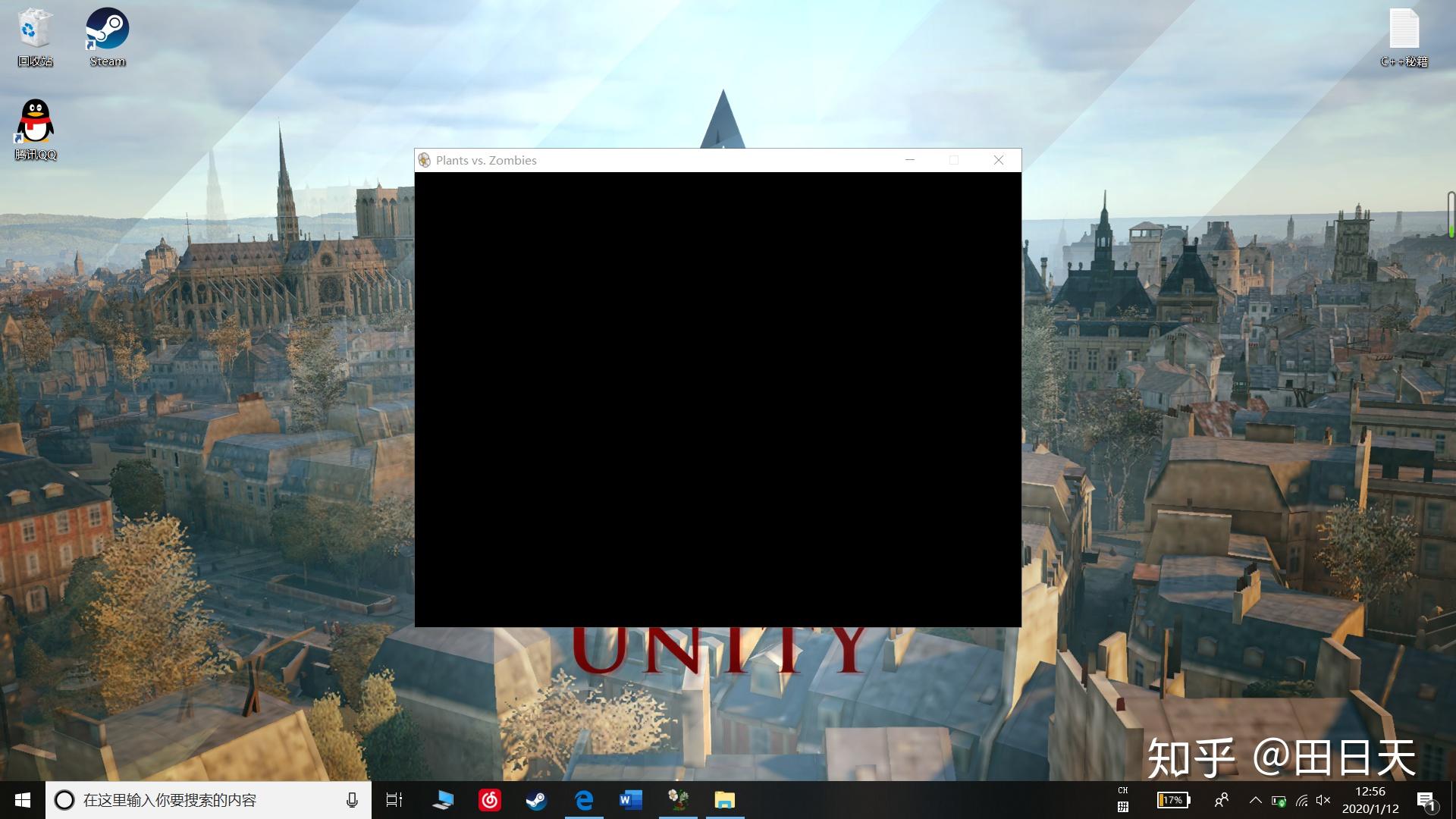This screenshot has height=819, width=1456.
Task: Click the Plants vs. Zombies taskbar button
Action: tap(678, 800)
